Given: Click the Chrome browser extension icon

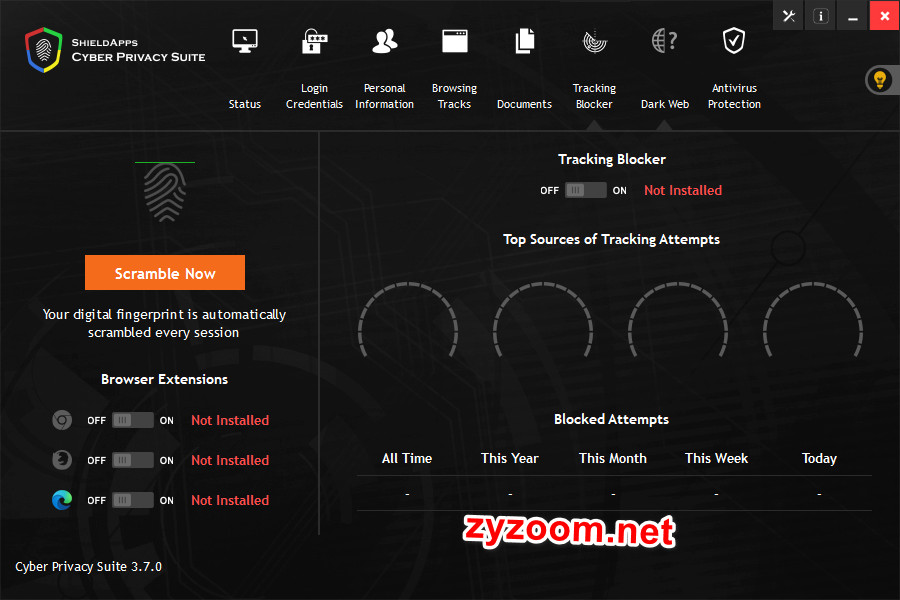Looking at the screenshot, I should click(x=62, y=420).
